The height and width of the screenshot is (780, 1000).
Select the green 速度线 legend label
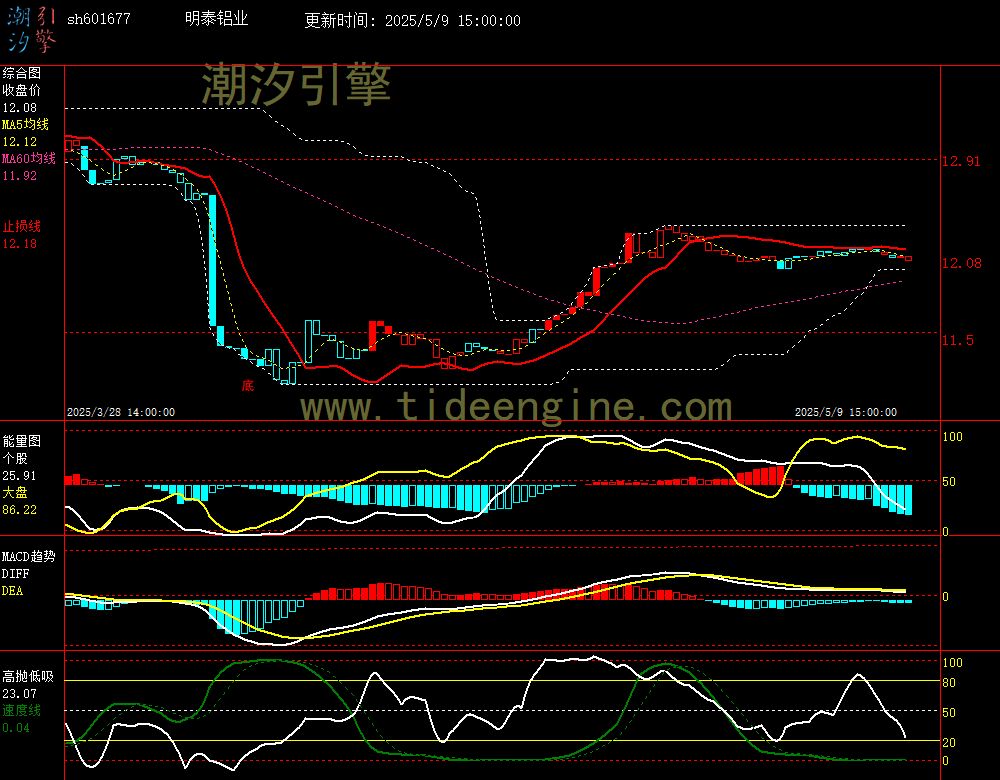22,710
